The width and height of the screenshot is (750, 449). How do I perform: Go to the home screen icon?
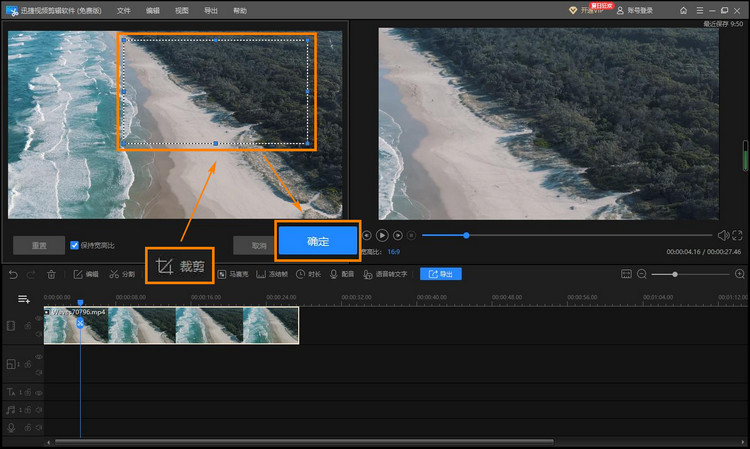[x=684, y=10]
